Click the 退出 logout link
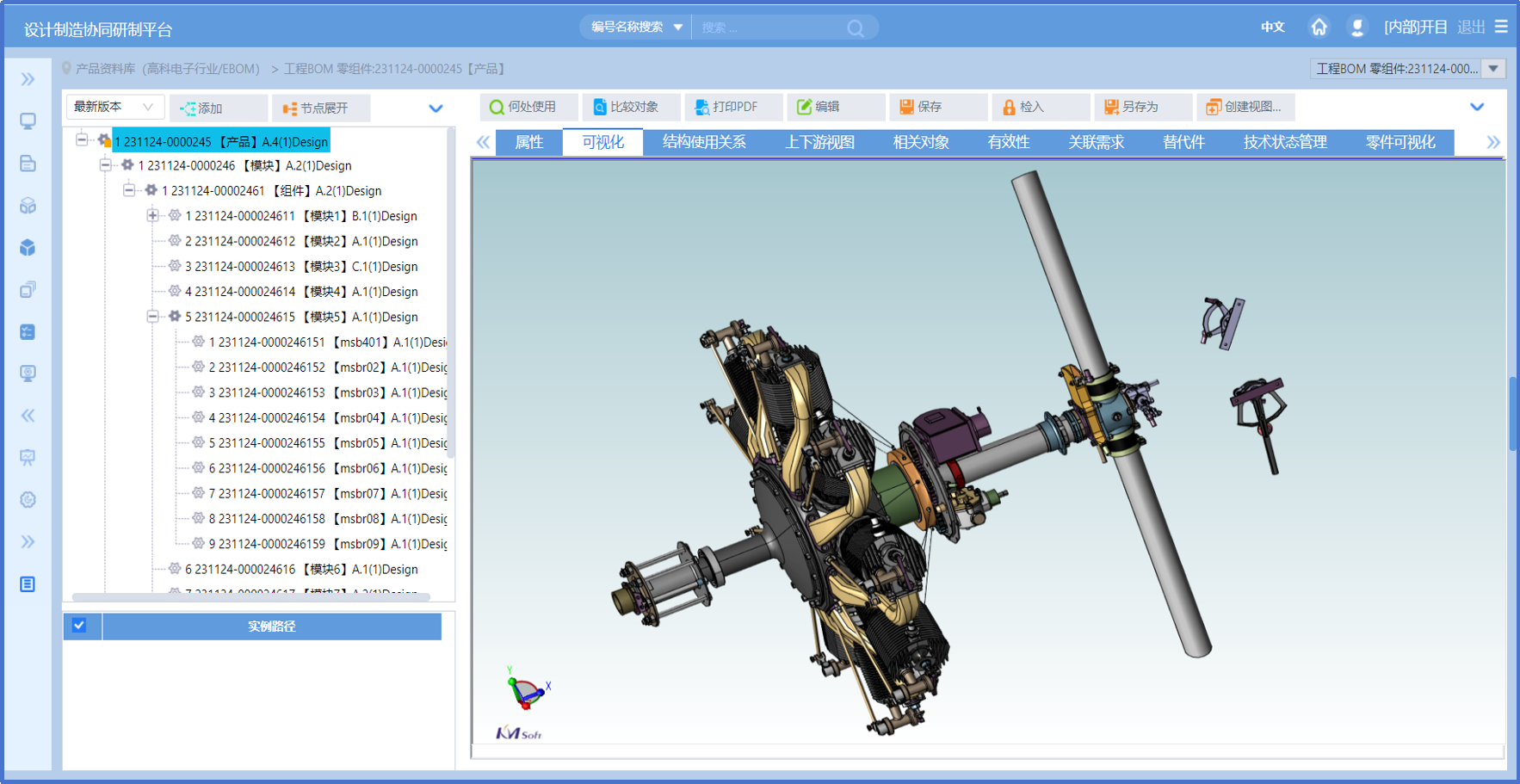 pos(1470,28)
